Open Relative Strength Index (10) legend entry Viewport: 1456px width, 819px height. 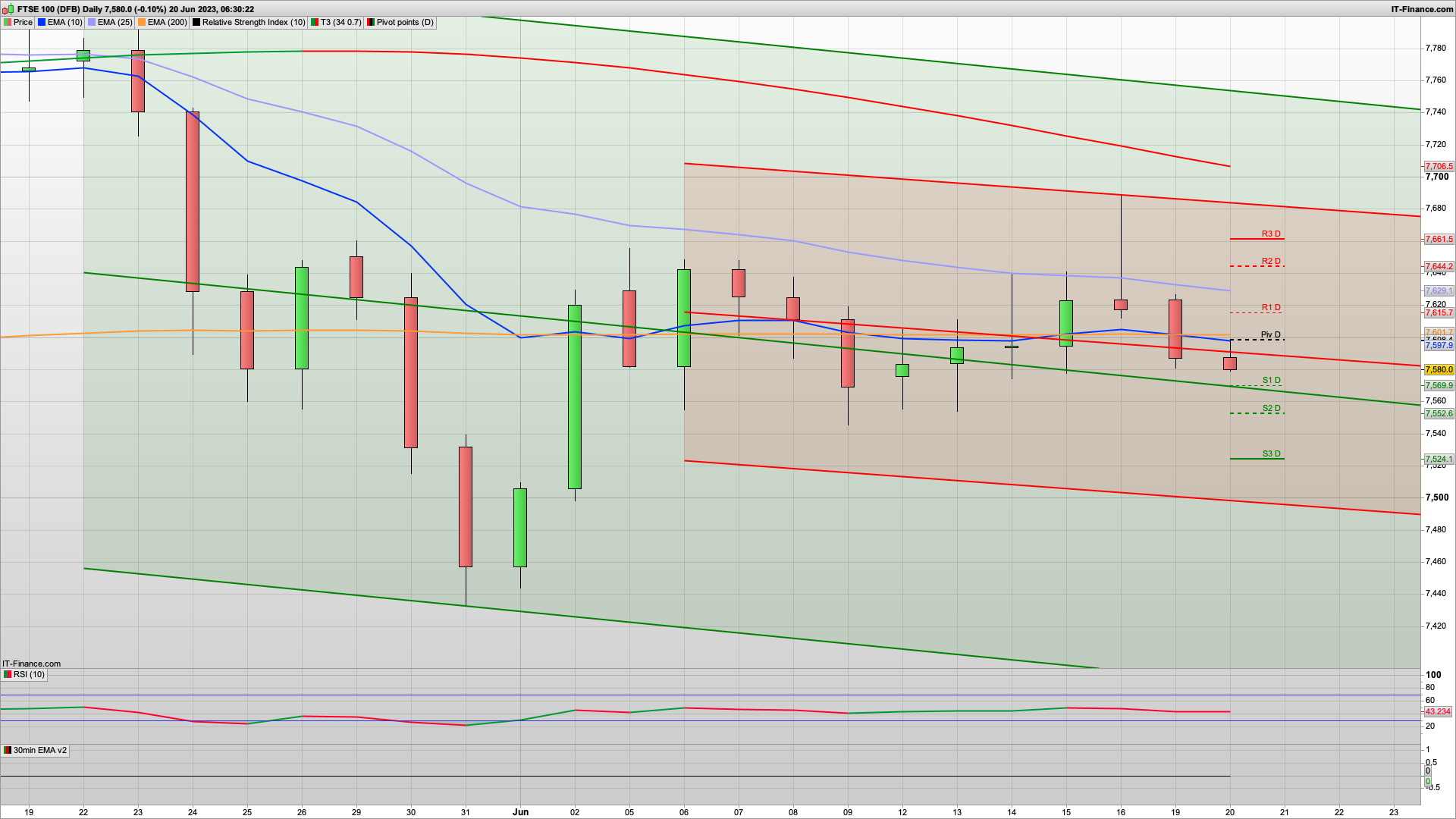249,22
